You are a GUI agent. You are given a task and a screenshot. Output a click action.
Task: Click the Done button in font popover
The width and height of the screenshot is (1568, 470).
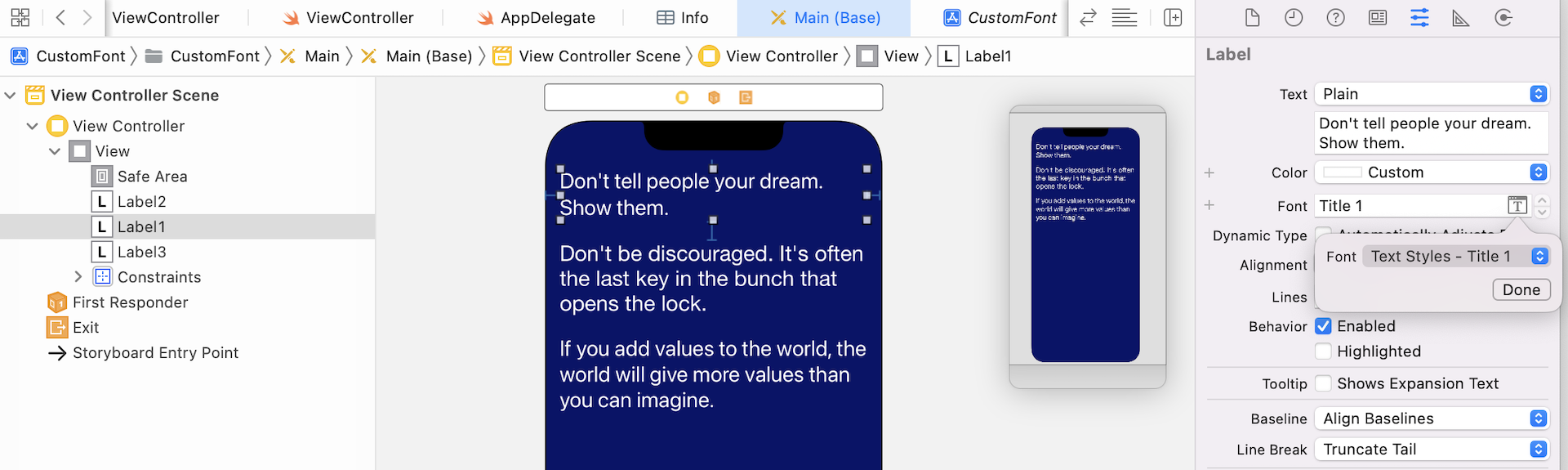click(1521, 289)
